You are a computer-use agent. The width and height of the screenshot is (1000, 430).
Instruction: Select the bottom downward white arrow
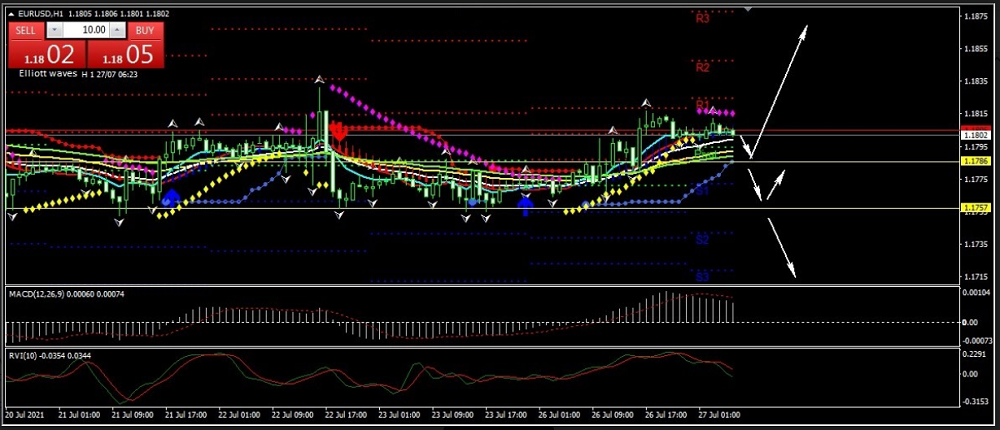coord(783,247)
